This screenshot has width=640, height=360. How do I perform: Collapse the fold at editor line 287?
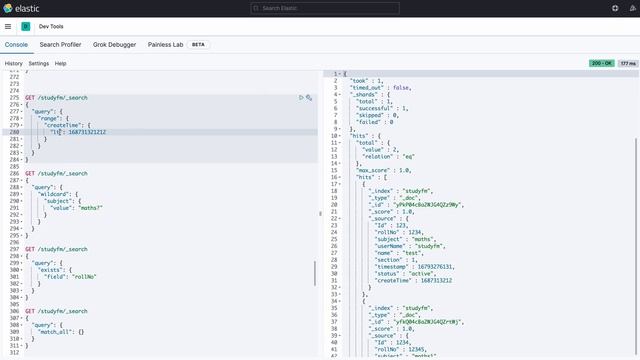click(22, 180)
